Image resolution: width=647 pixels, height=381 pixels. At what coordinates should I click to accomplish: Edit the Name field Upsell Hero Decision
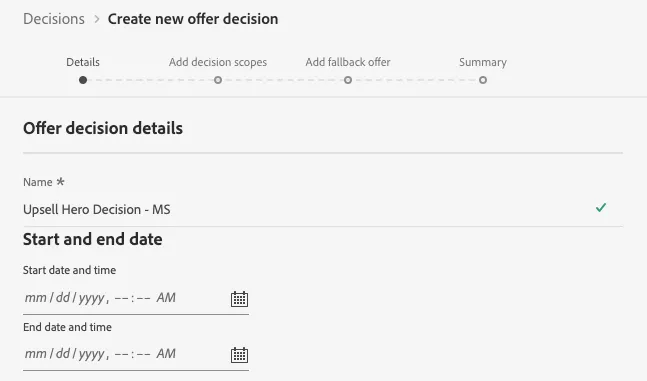323,209
